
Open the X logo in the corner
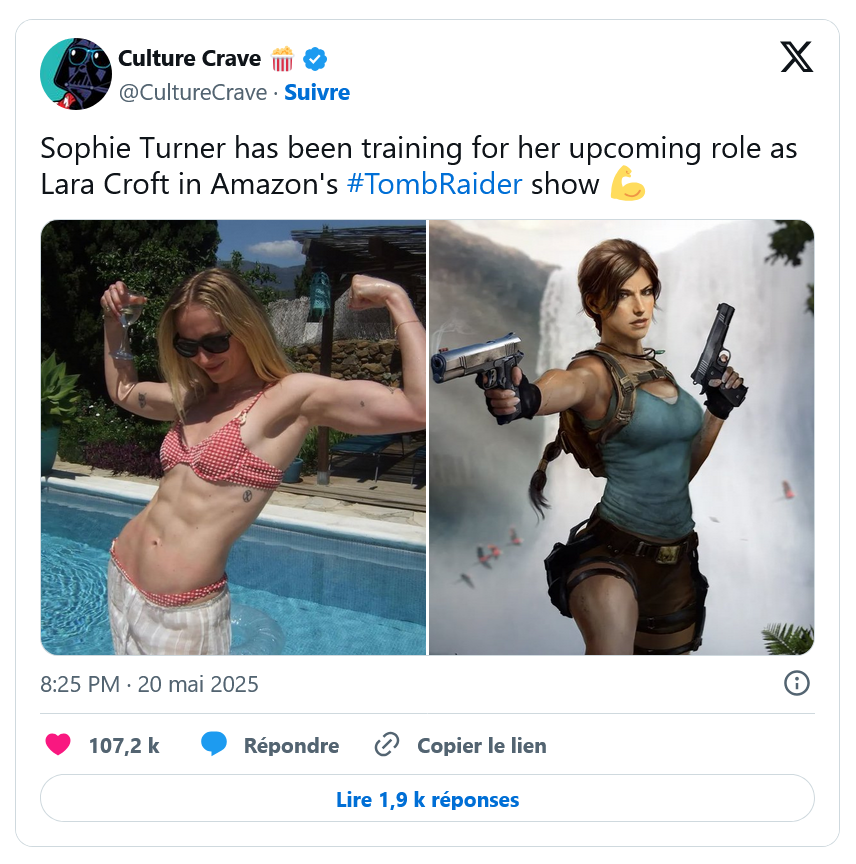796,57
